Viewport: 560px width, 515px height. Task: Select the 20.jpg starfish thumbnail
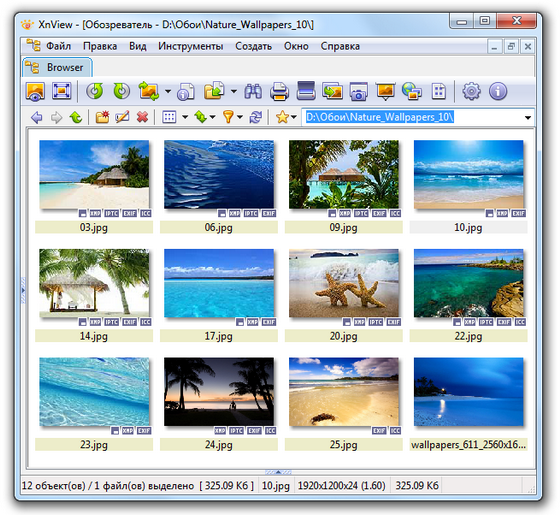coord(344,283)
